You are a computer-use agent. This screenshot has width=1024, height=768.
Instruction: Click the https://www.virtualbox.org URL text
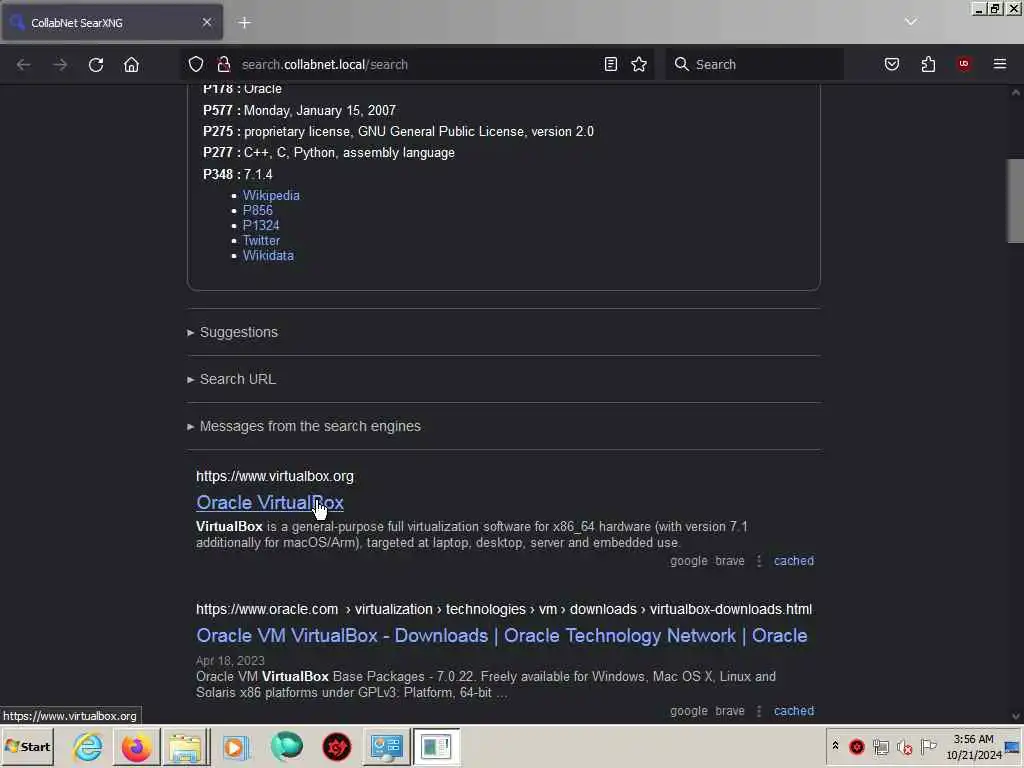275,477
